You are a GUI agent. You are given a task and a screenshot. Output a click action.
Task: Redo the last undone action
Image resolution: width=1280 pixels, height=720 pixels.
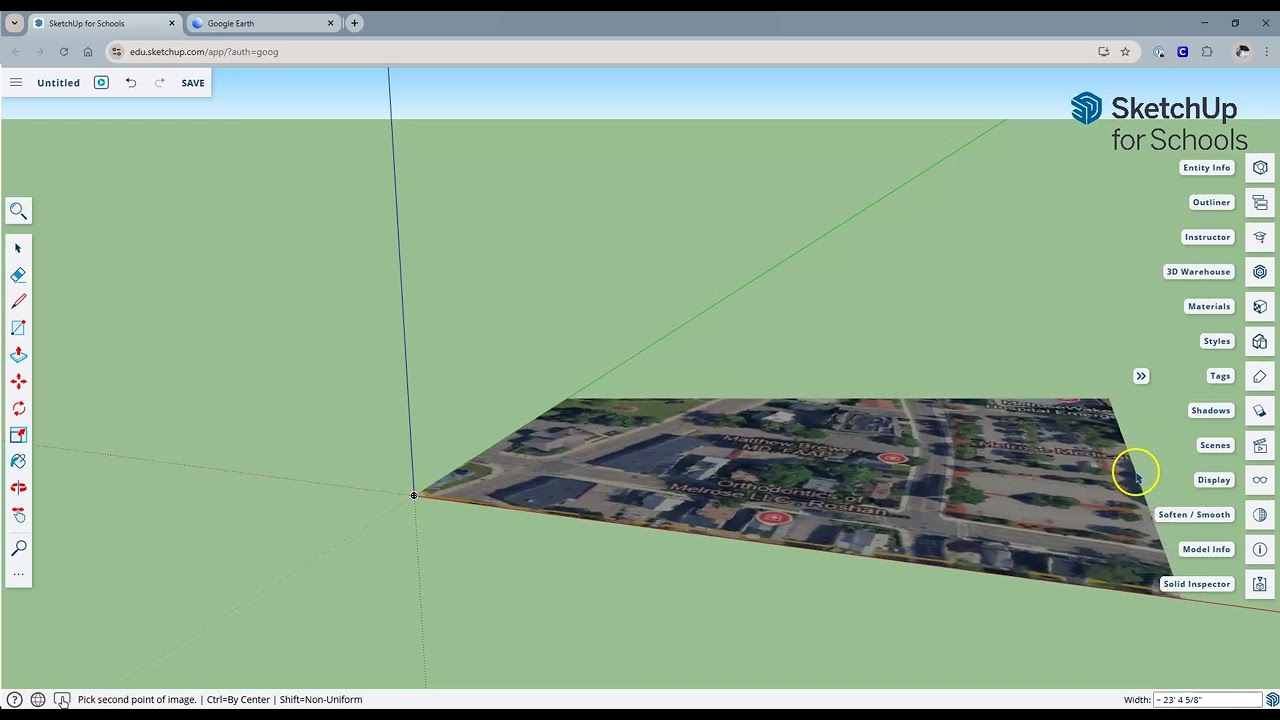click(x=159, y=83)
